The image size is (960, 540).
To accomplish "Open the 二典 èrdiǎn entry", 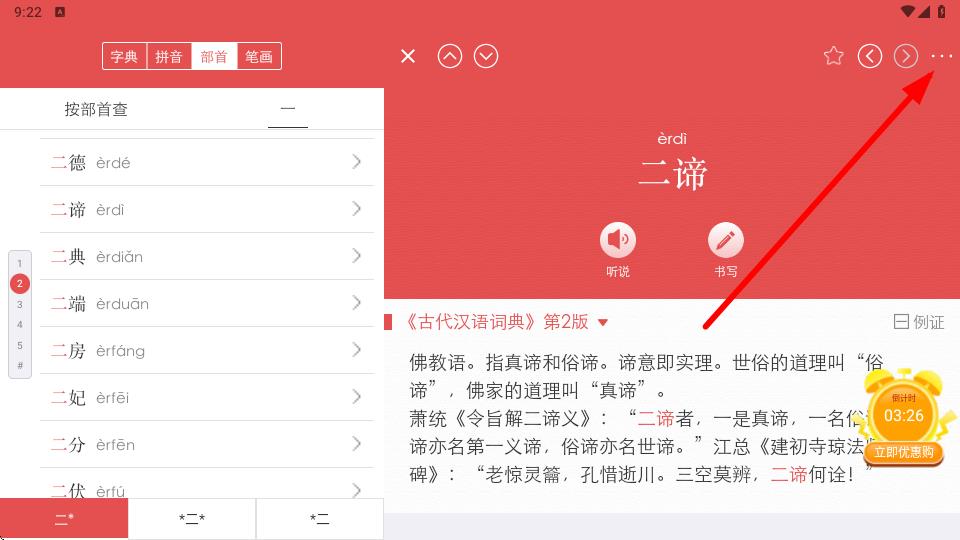I will click(x=207, y=257).
